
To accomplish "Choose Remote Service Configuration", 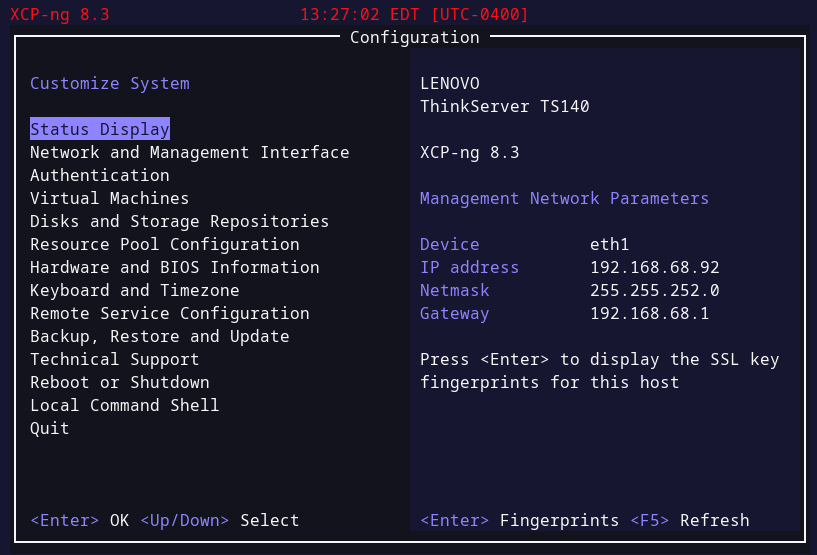I will 170,313.
